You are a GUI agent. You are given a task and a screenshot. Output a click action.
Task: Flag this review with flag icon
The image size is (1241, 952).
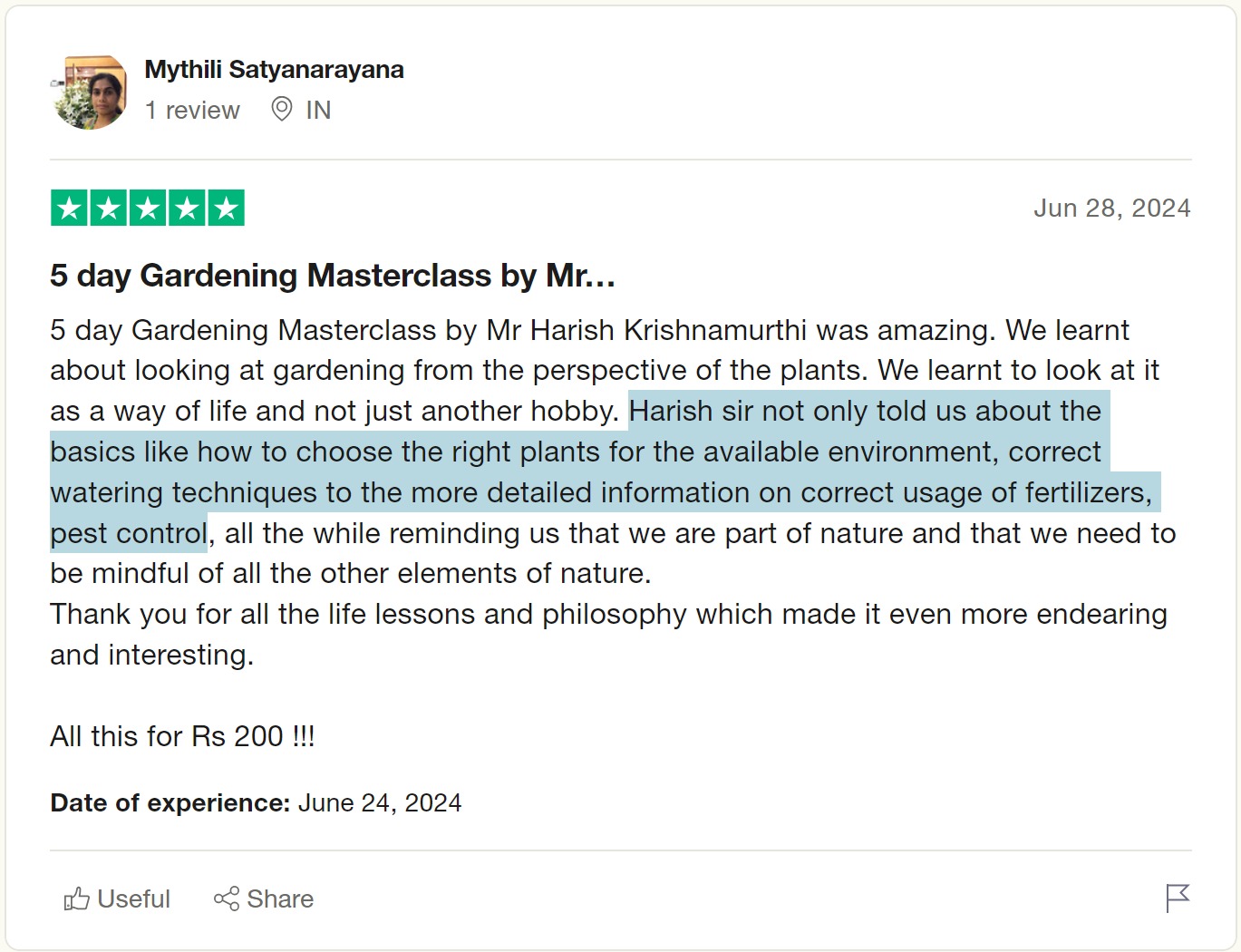pyautogui.click(x=1177, y=898)
